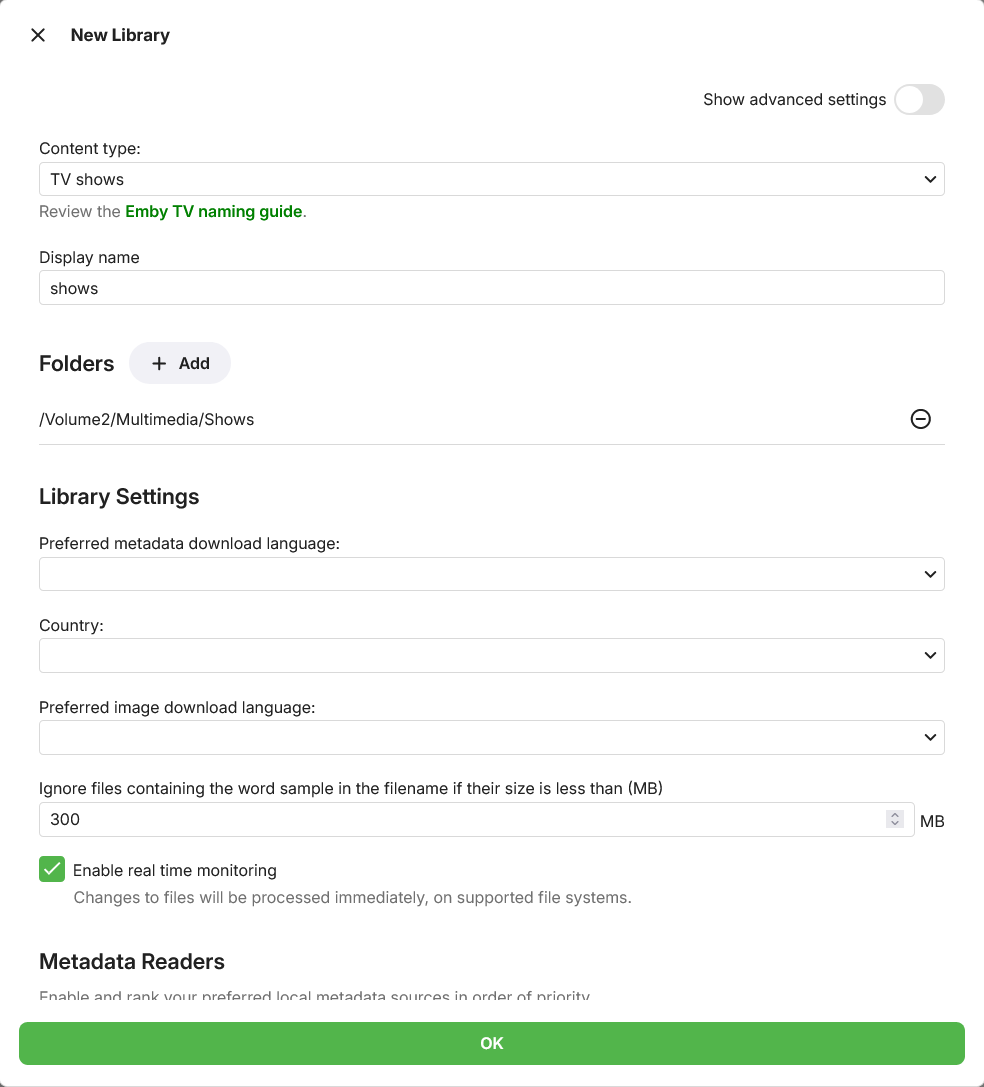Screen dimensions: 984x1087
Task: Remove the /Volume2/Multimedia/Shows folder
Action: point(920,419)
